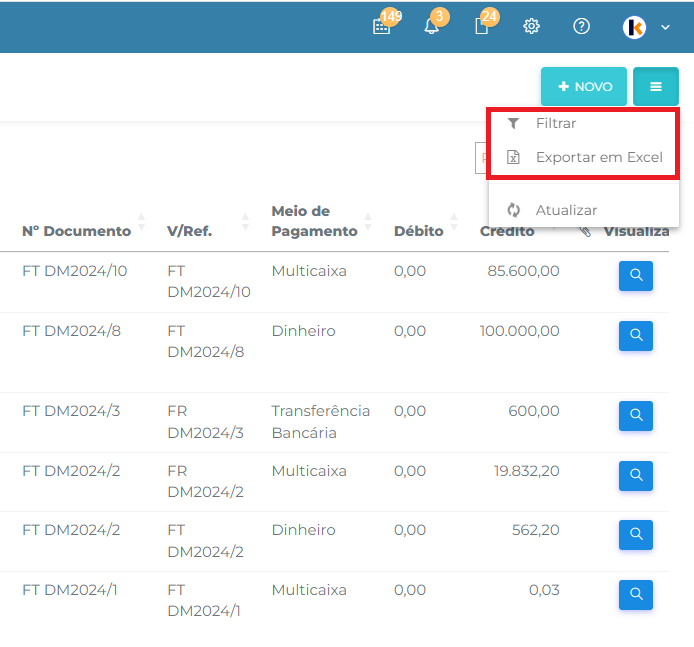Choose Exportar em Excel option
Viewport: 694px width, 647px height.
tap(583, 157)
